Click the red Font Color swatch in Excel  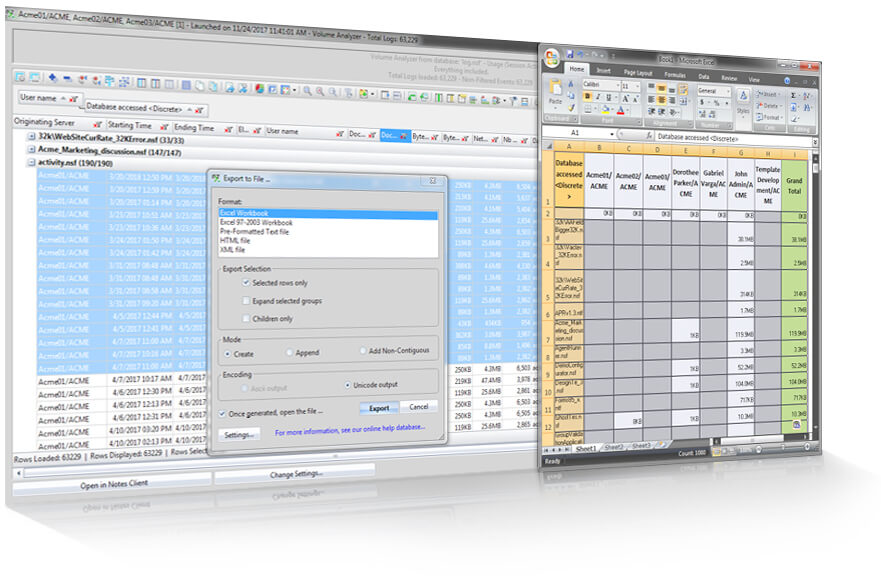click(621, 110)
